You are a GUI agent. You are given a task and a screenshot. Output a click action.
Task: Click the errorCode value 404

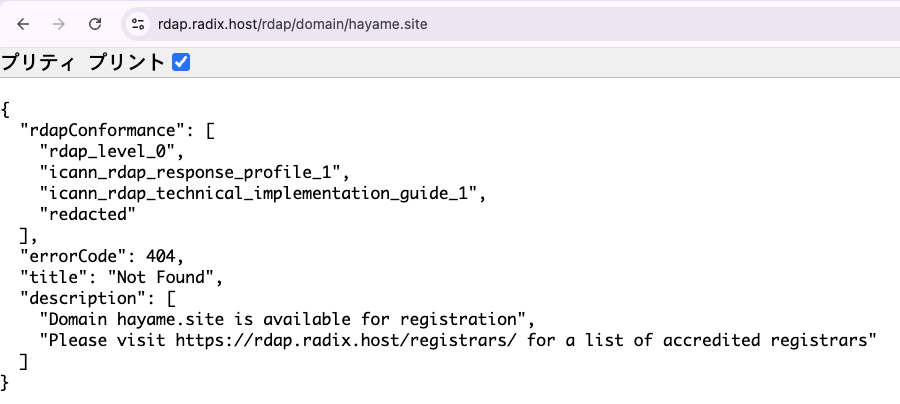coord(160,256)
